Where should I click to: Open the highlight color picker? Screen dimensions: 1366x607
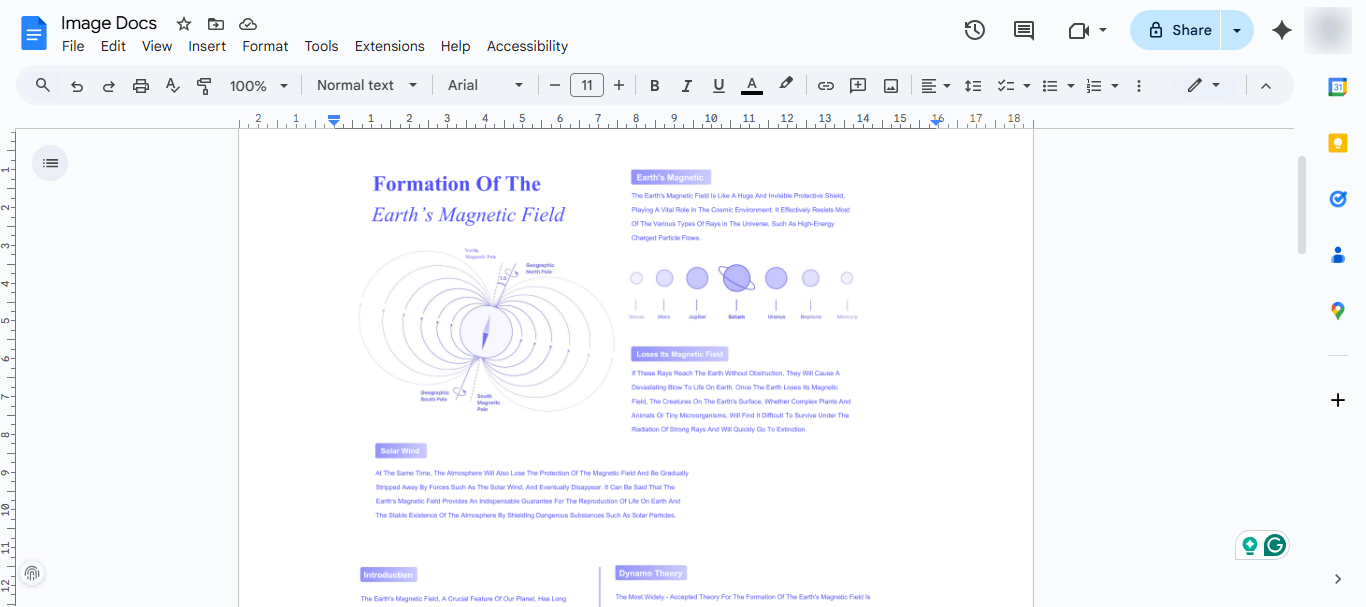786,85
